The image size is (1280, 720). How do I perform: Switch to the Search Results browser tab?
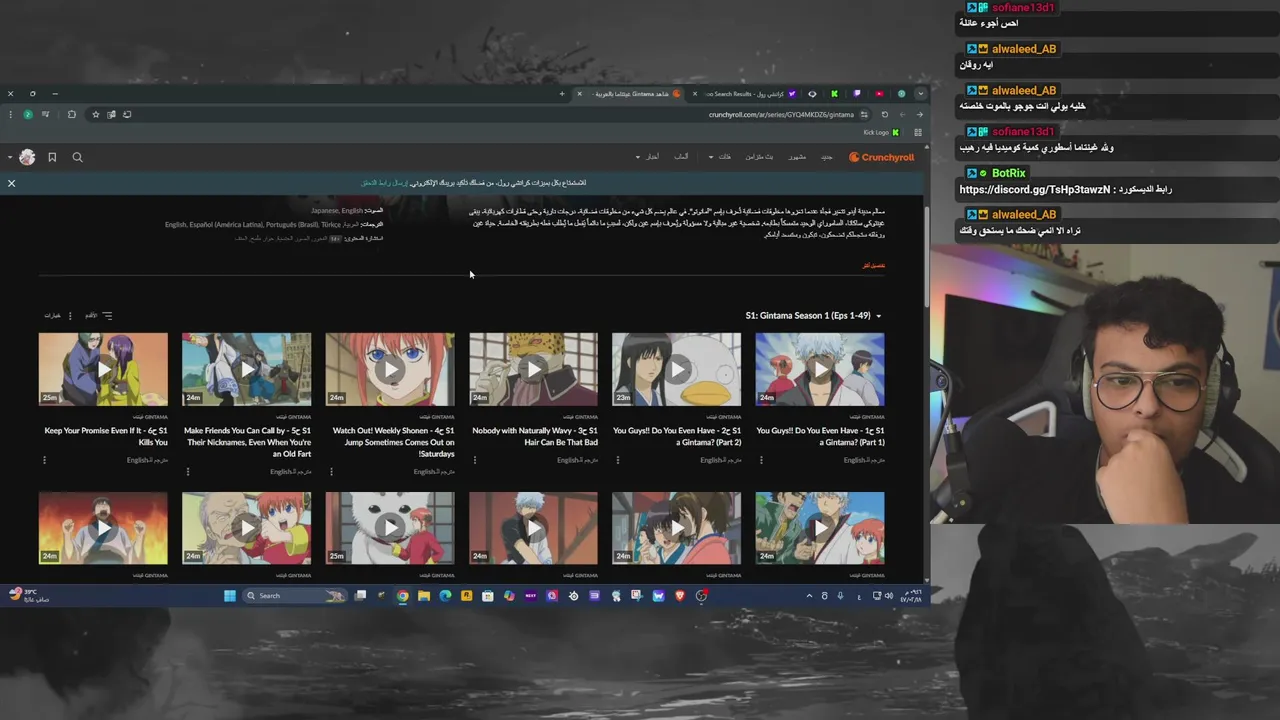[744, 94]
